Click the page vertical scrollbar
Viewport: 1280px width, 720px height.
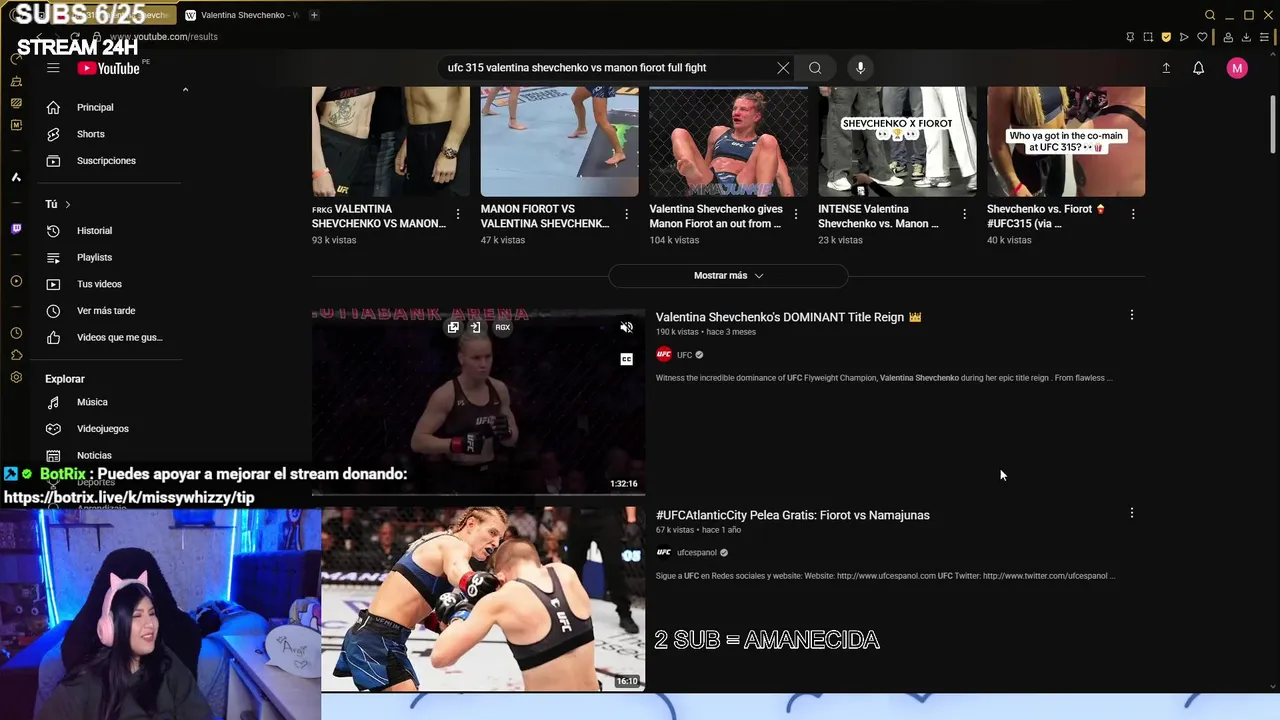[x=1272, y=125]
